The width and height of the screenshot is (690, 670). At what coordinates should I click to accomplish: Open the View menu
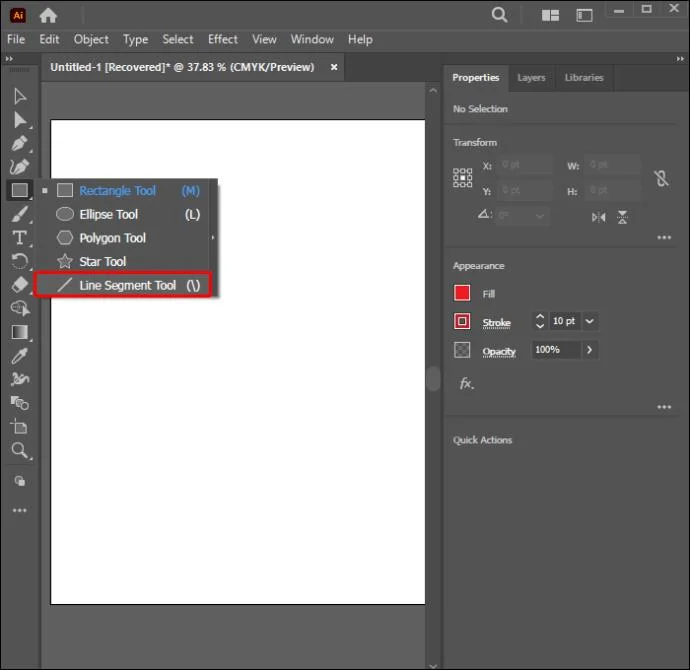[x=264, y=39]
